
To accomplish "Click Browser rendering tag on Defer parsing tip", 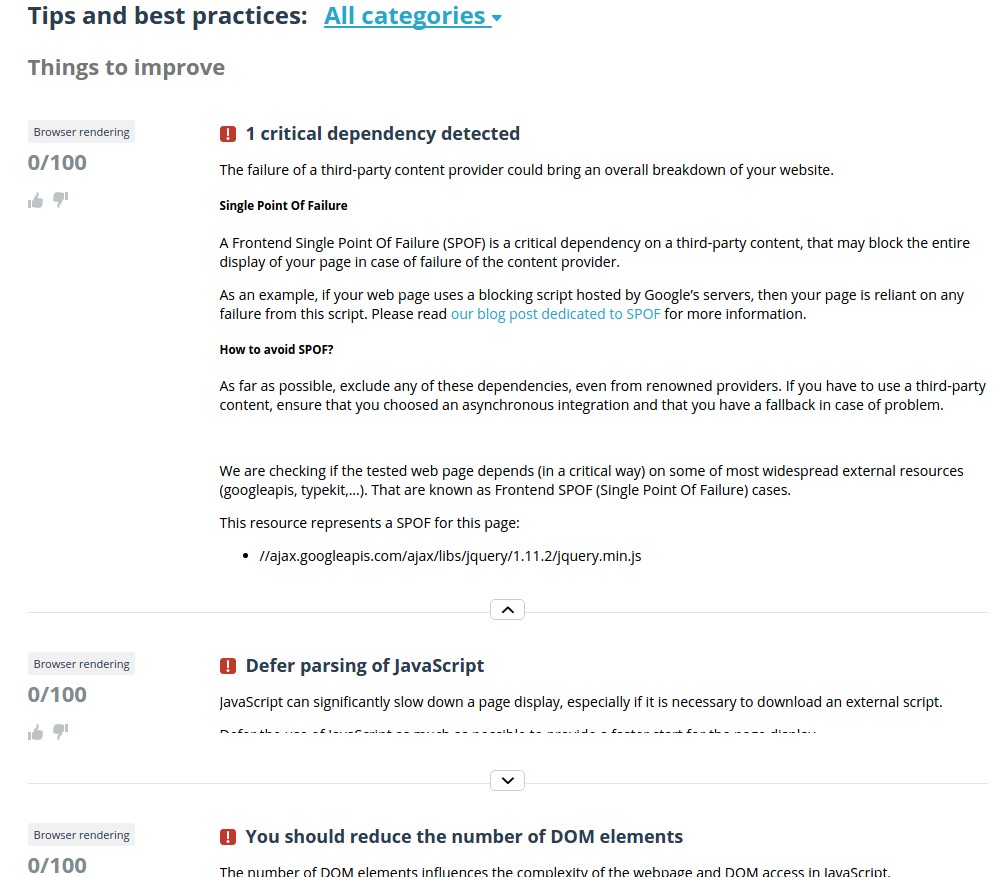I will (81, 664).
